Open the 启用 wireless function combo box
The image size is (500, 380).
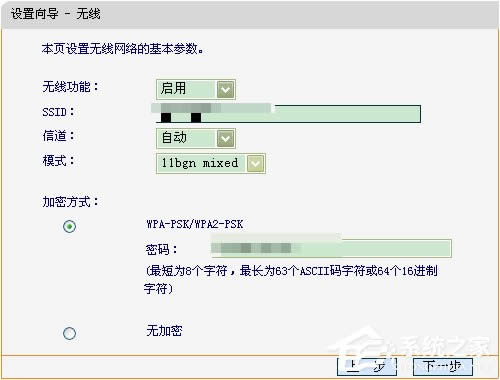196,89
